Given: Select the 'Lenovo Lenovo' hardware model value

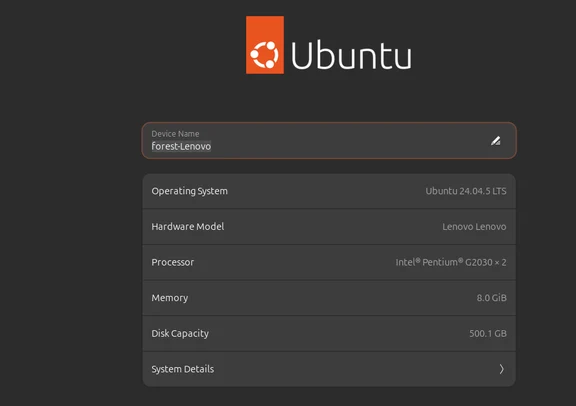Looking at the screenshot, I should click(x=474, y=227).
